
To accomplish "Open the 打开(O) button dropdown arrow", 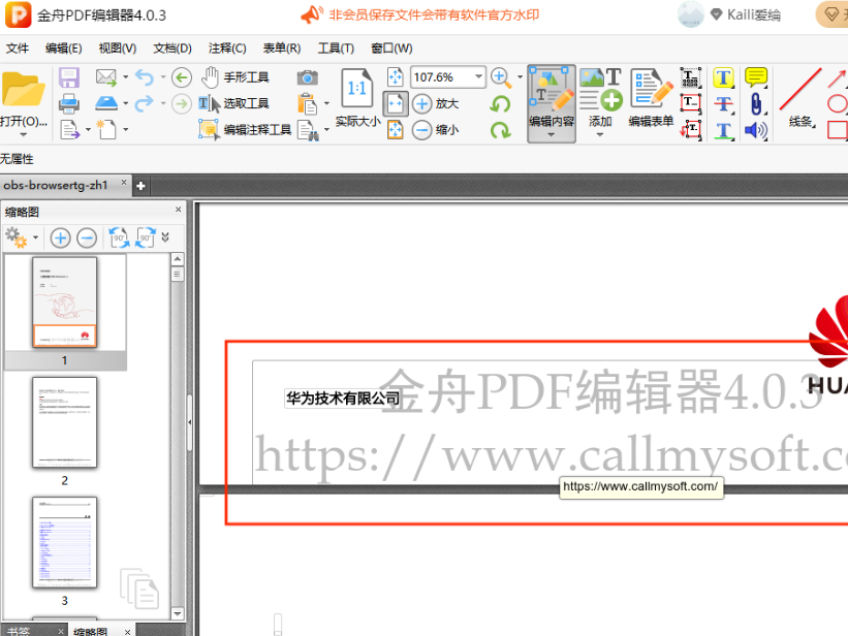I will [23, 135].
